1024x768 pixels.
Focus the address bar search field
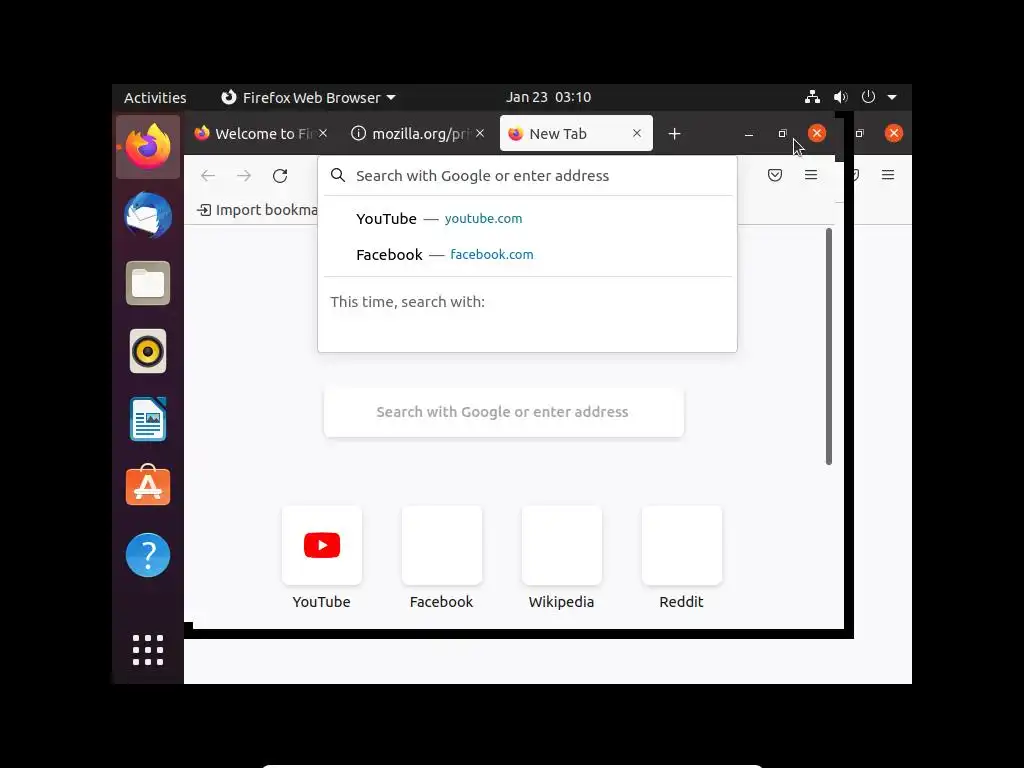click(x=528, y=176)
